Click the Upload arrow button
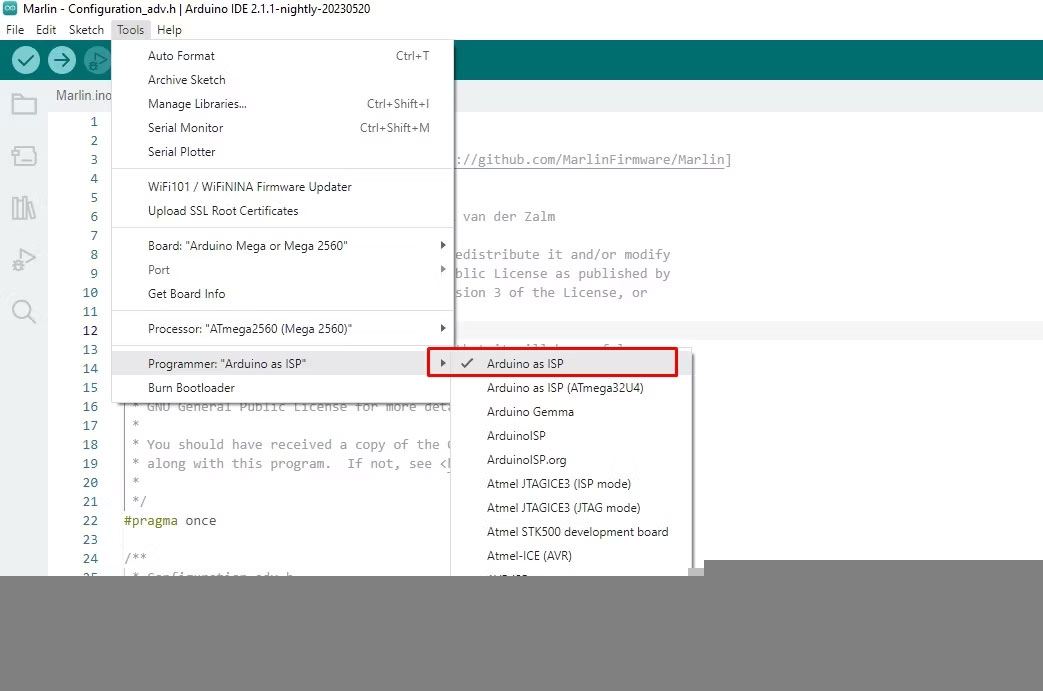This screenshot has width=1043, height=691. point(62,61)
